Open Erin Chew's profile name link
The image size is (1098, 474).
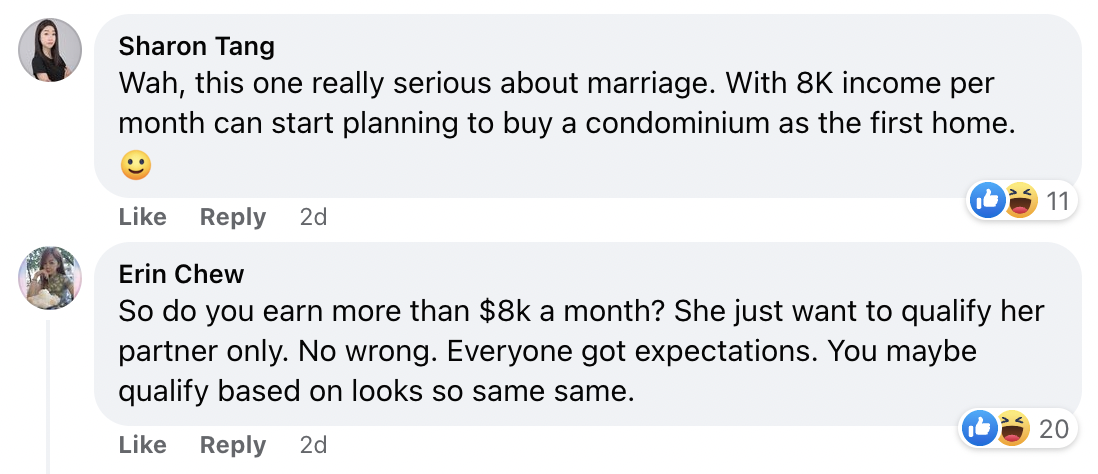pos(181,274)
